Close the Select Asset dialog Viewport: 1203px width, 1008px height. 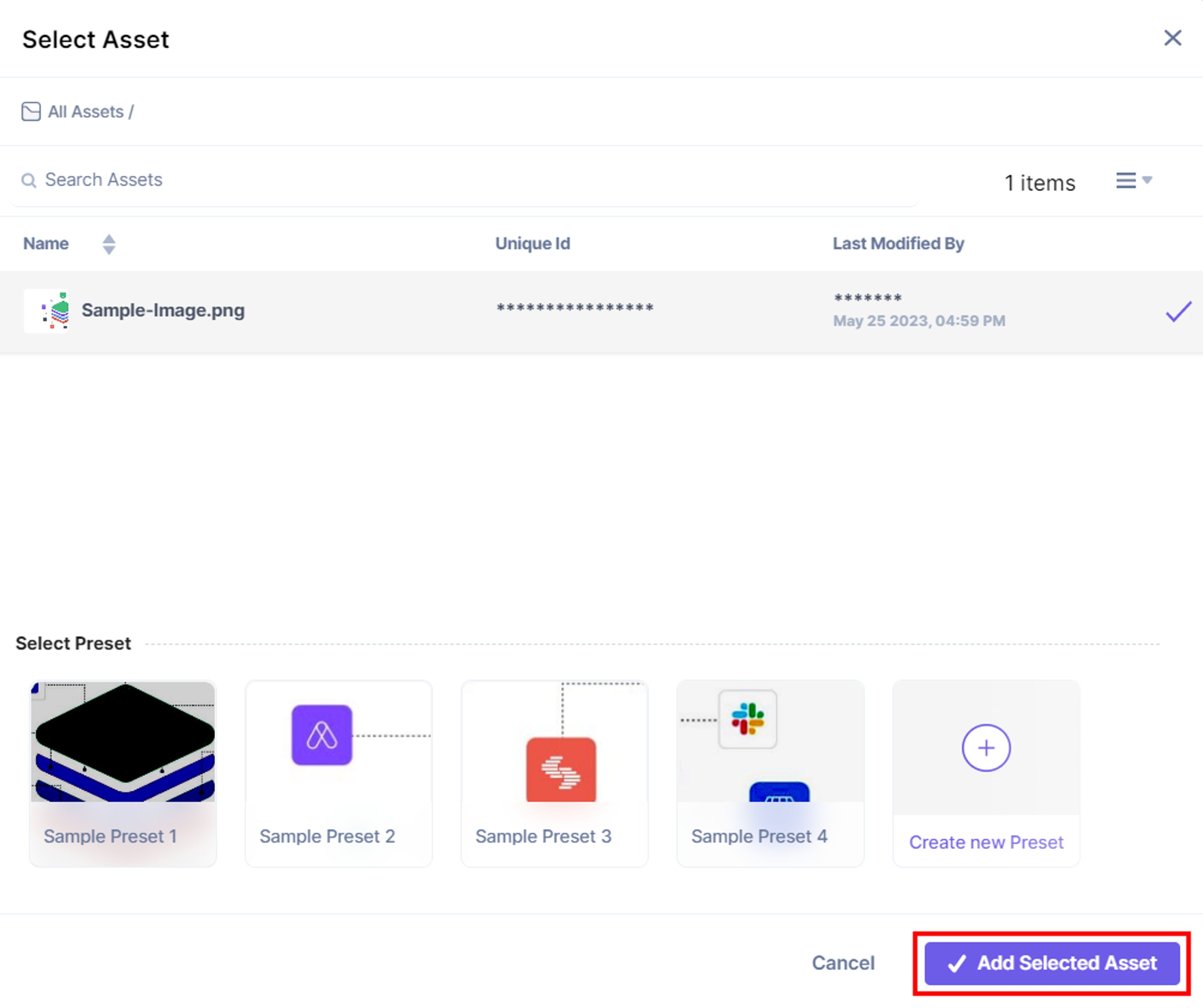(1172, 38)
